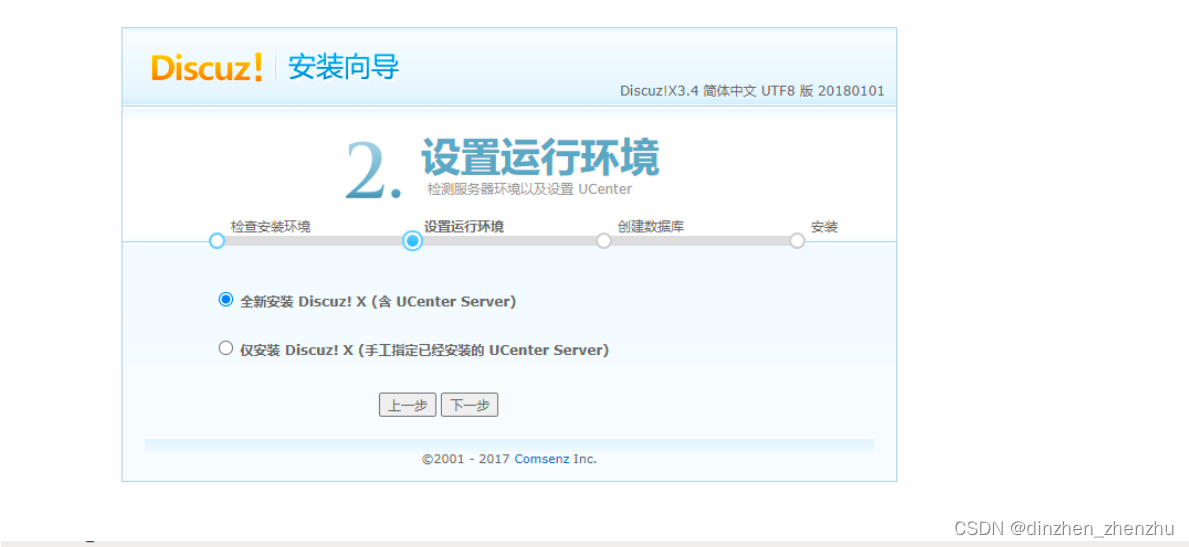The image size is (1189, 547).
Task: Click the 安装 step label
Action: click(x=824, y=226)
